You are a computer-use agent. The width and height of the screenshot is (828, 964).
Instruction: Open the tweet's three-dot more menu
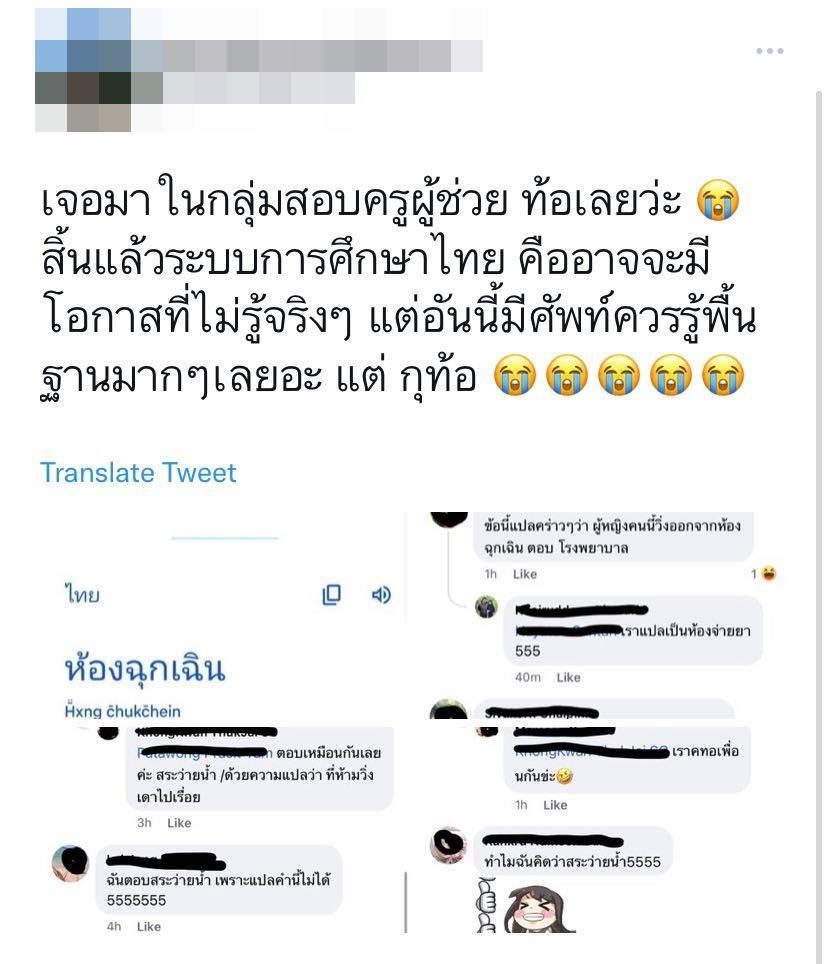[x=770, y=51]
